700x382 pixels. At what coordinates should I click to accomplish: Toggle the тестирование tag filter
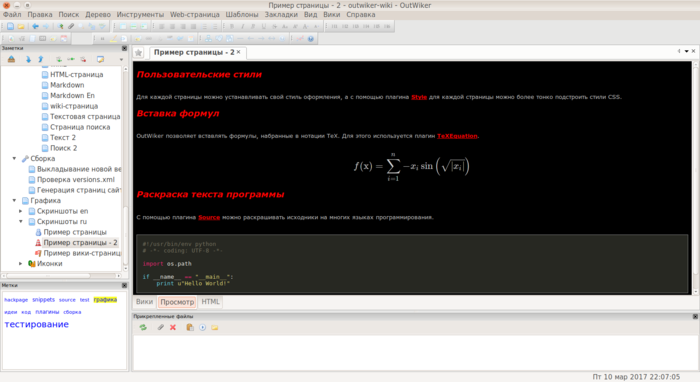point(37,324)
